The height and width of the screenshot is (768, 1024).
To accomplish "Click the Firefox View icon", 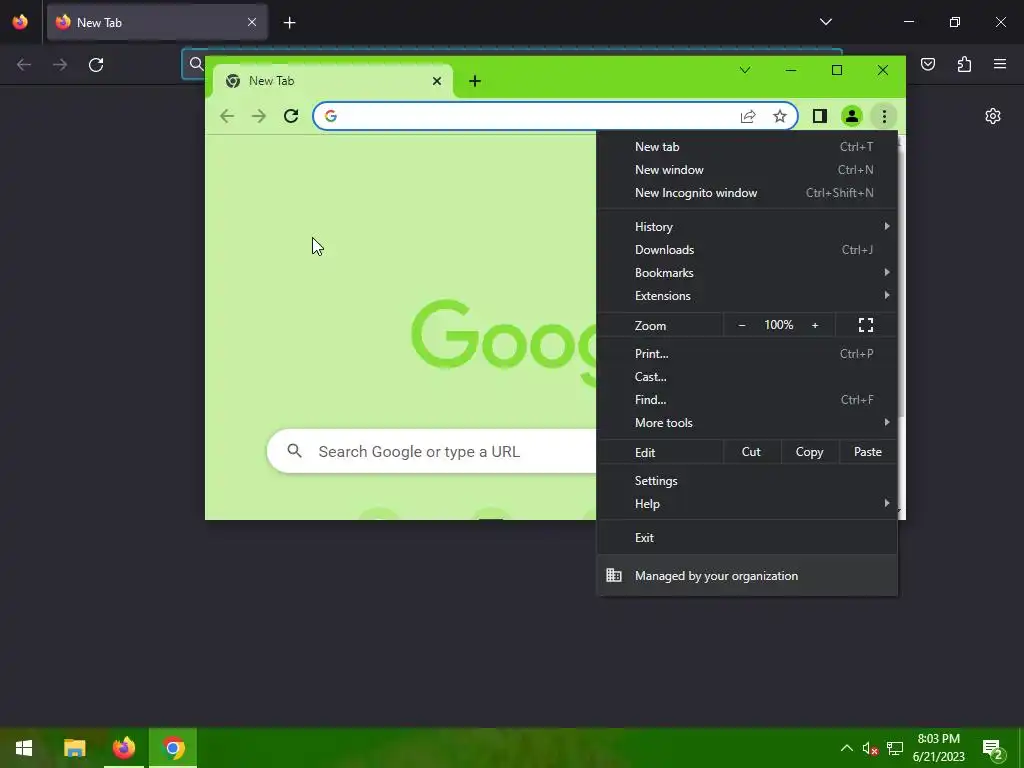I will [20, 22].
